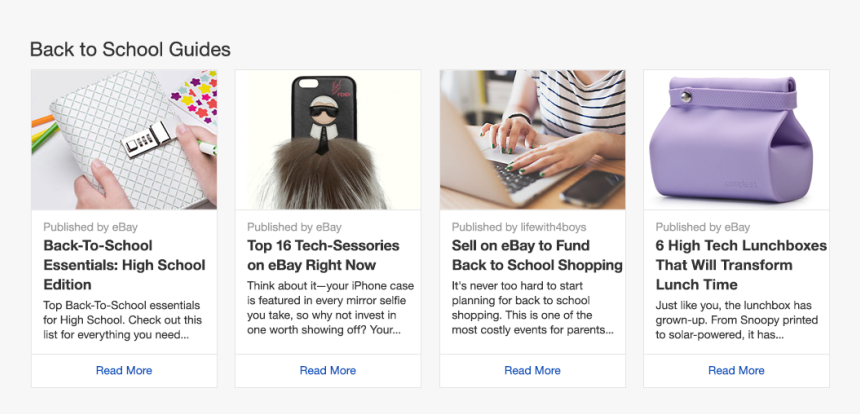Click the lunchbox guide description text
Image resolution: width=860 pixels, height=414 pixels.
coord(737,319)
